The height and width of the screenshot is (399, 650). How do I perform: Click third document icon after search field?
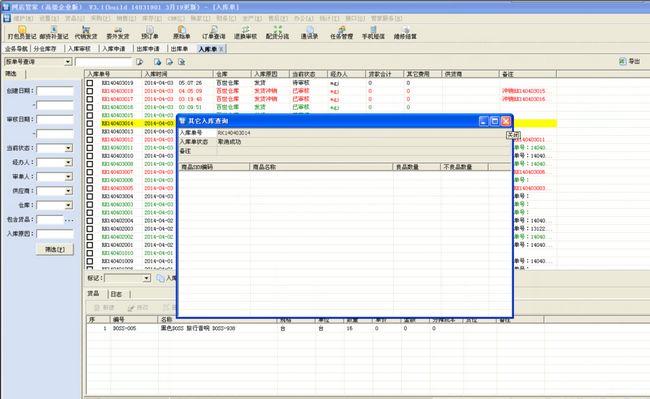pyautogui.click(x=182, y=62)
